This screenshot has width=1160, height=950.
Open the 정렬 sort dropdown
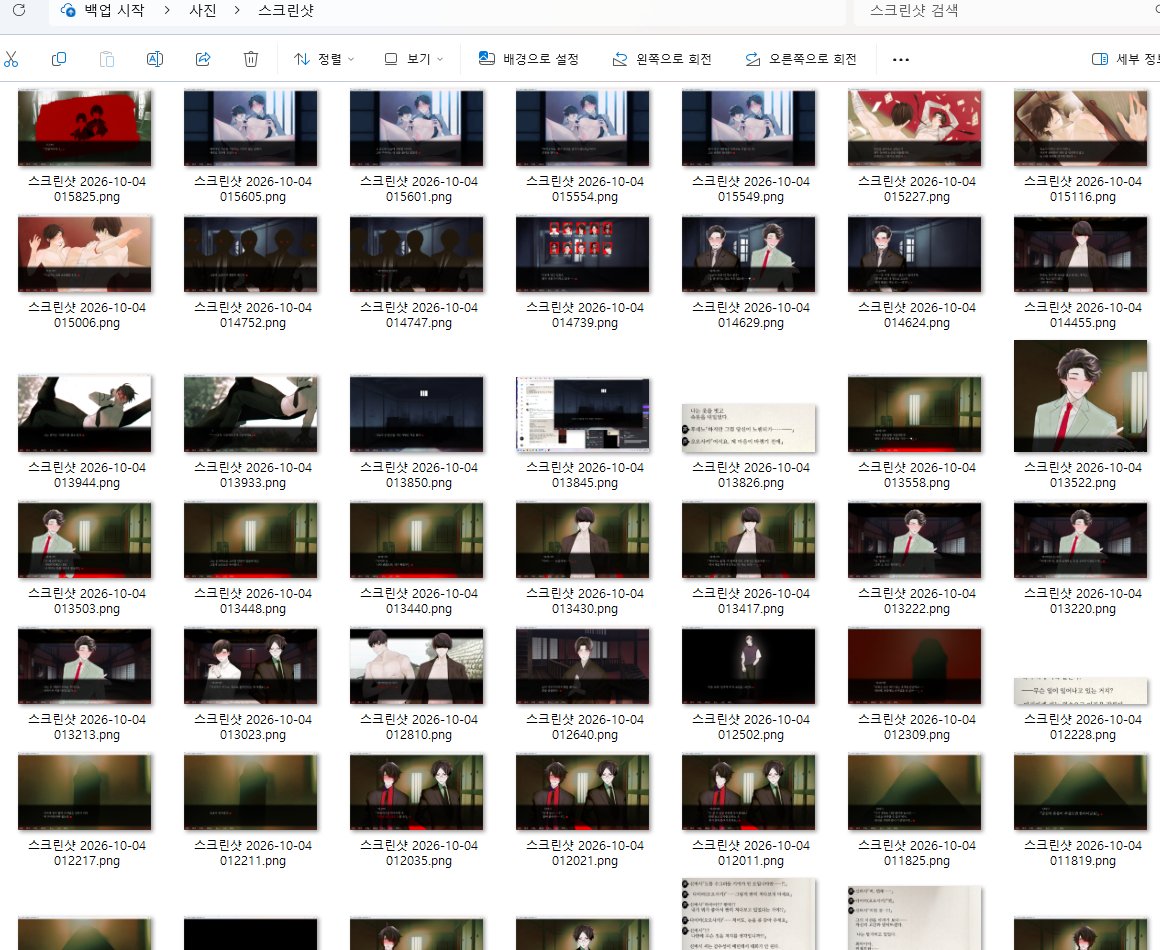(324, 59)
